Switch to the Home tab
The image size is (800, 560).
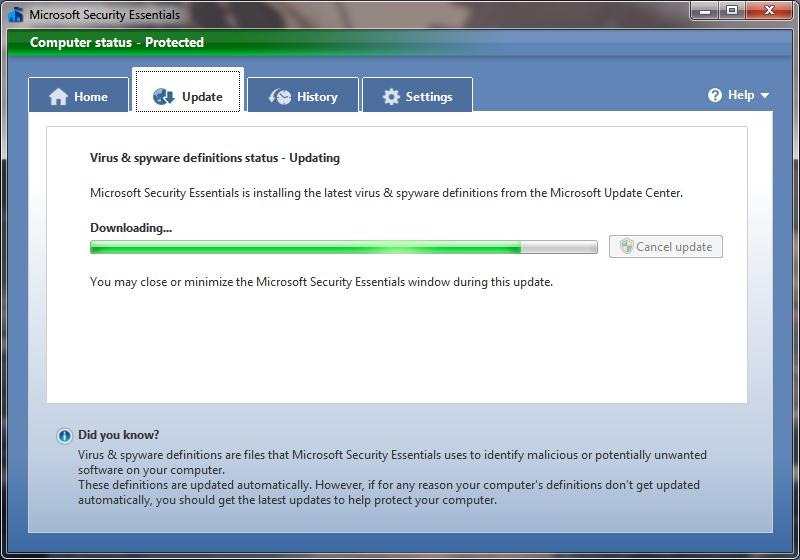pos(90,97)
